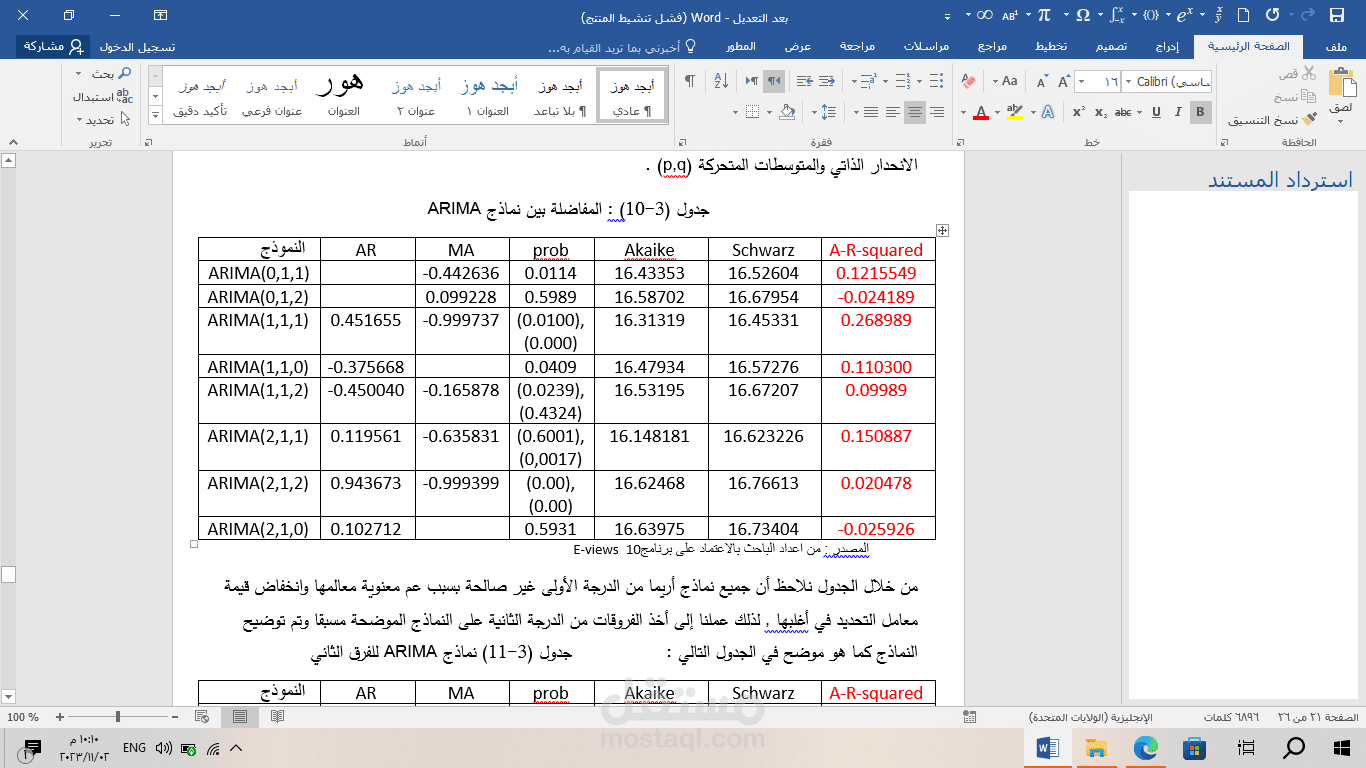1366x768 pixels.
Task: Clear all formatting eraser icon
Action: click(967, 81)
